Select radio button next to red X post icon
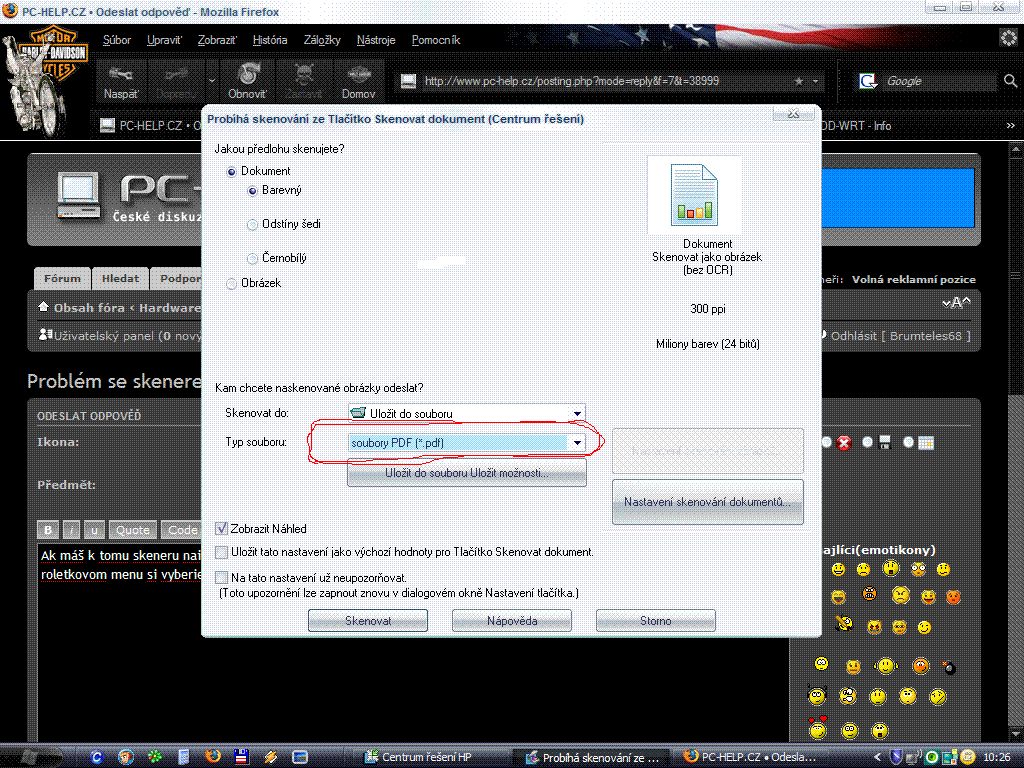Image resolution: width=1024 pixels, height=768 pixels. tap(826, 443)
